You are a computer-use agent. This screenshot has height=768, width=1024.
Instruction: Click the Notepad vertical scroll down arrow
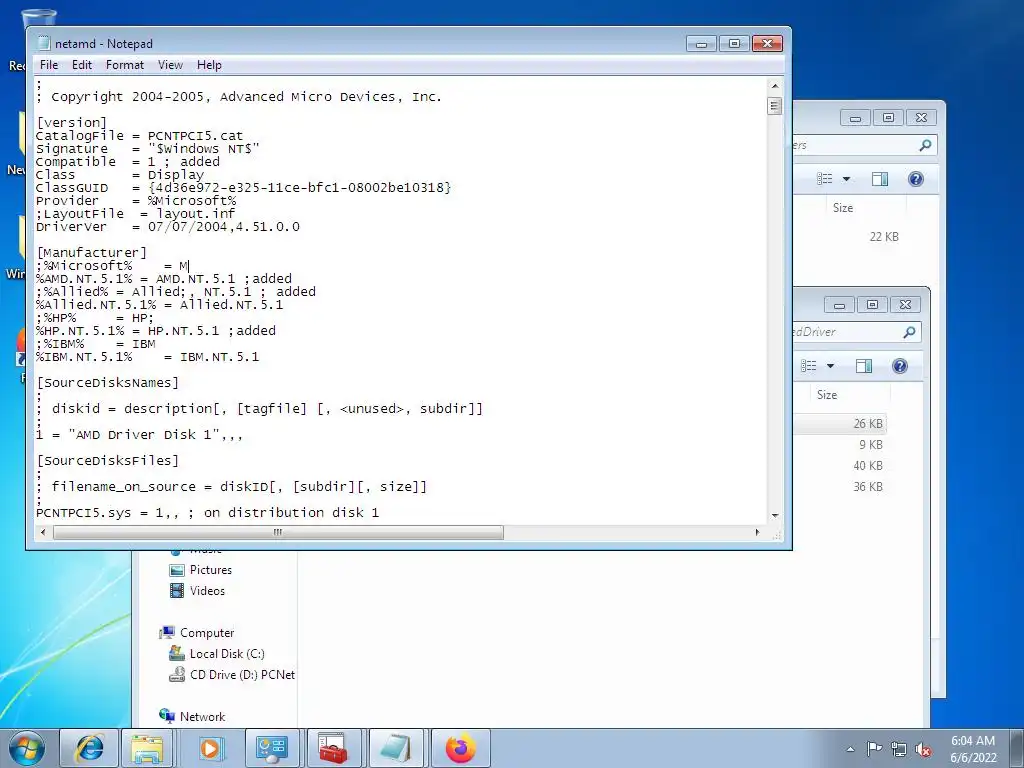click(775, 515)
